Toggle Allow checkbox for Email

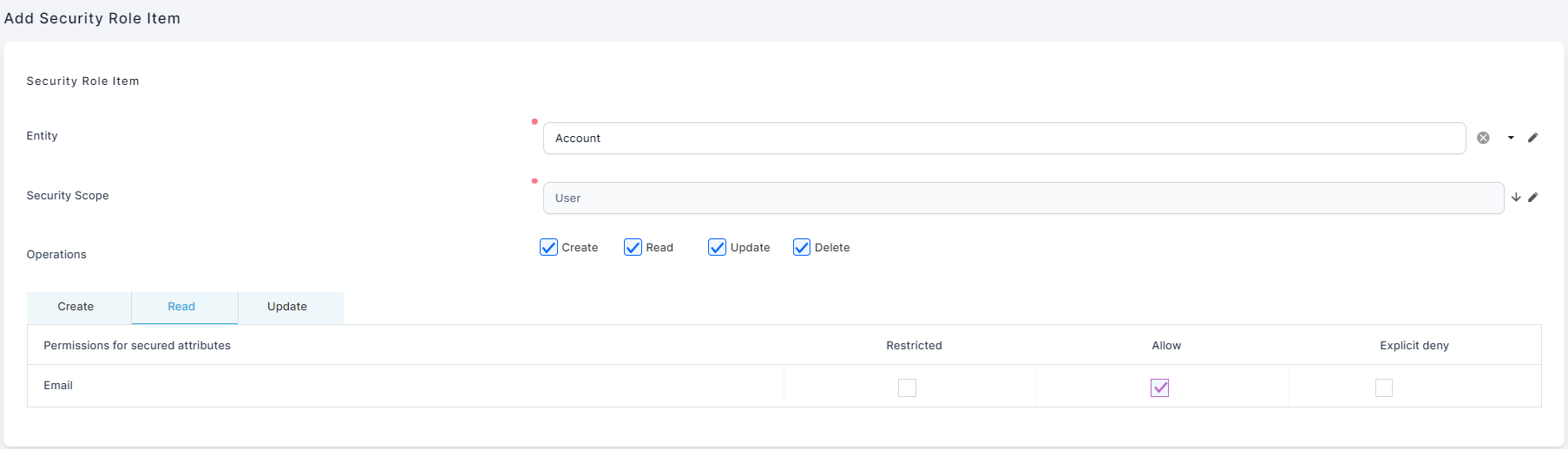(x=1159, y=387)
